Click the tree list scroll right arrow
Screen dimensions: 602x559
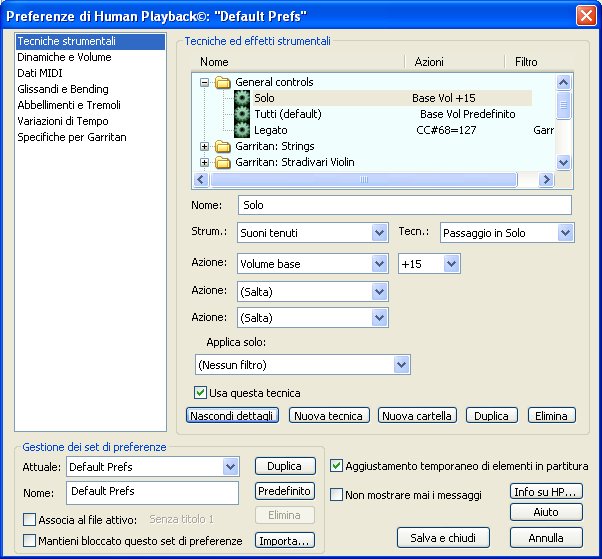[x=546, y=179]
